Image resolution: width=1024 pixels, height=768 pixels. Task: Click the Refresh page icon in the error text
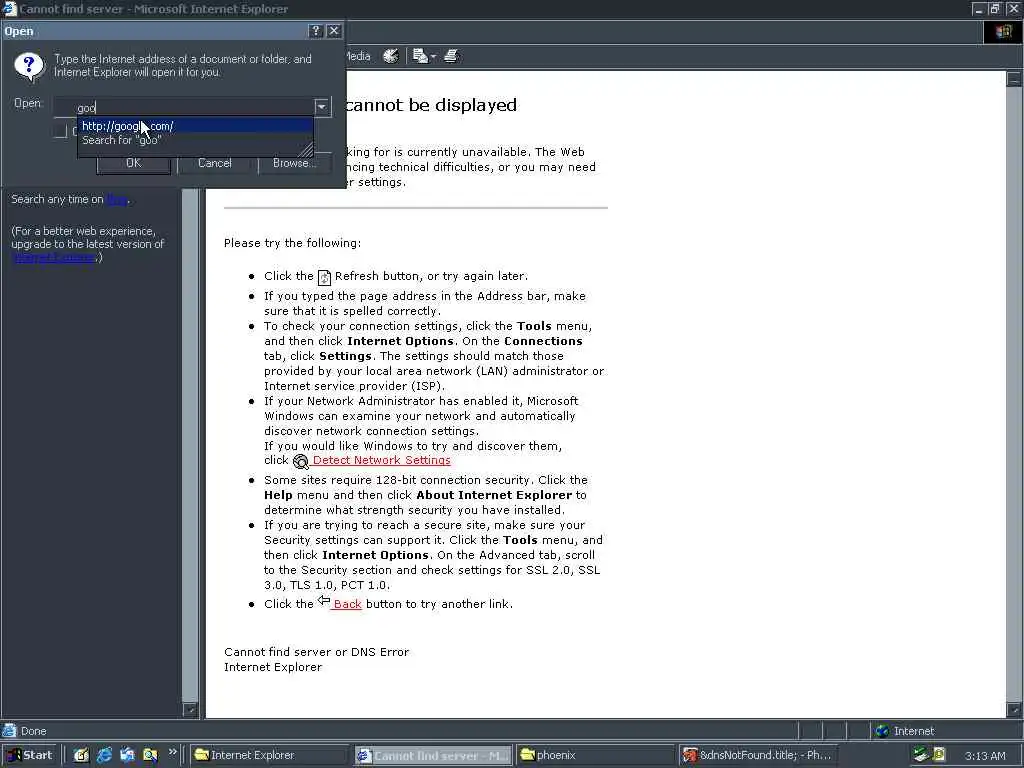click(x=324, y=278)
